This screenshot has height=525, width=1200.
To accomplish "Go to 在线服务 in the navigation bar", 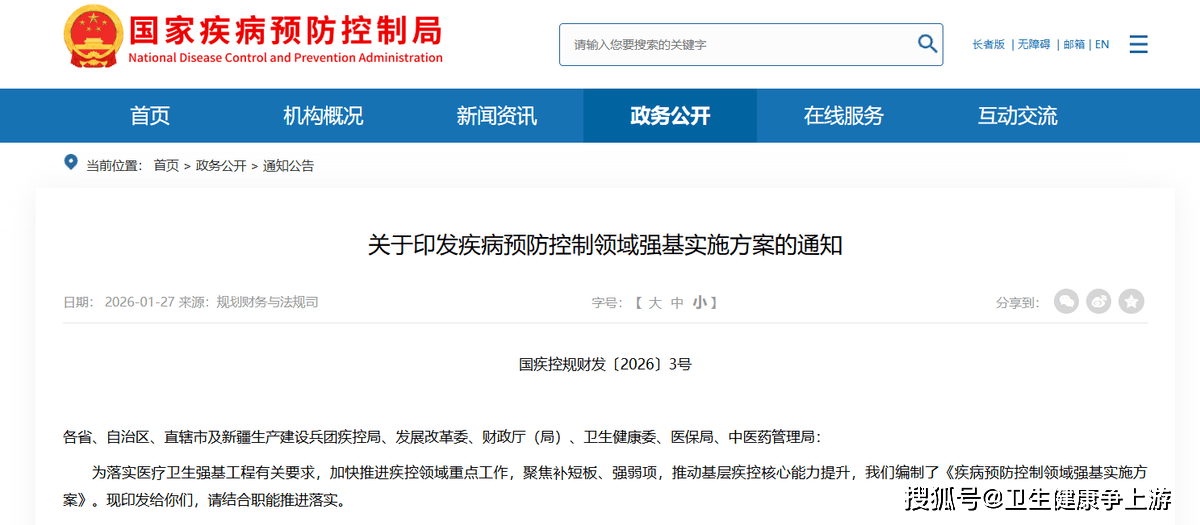I will click(x=844, y=116).
